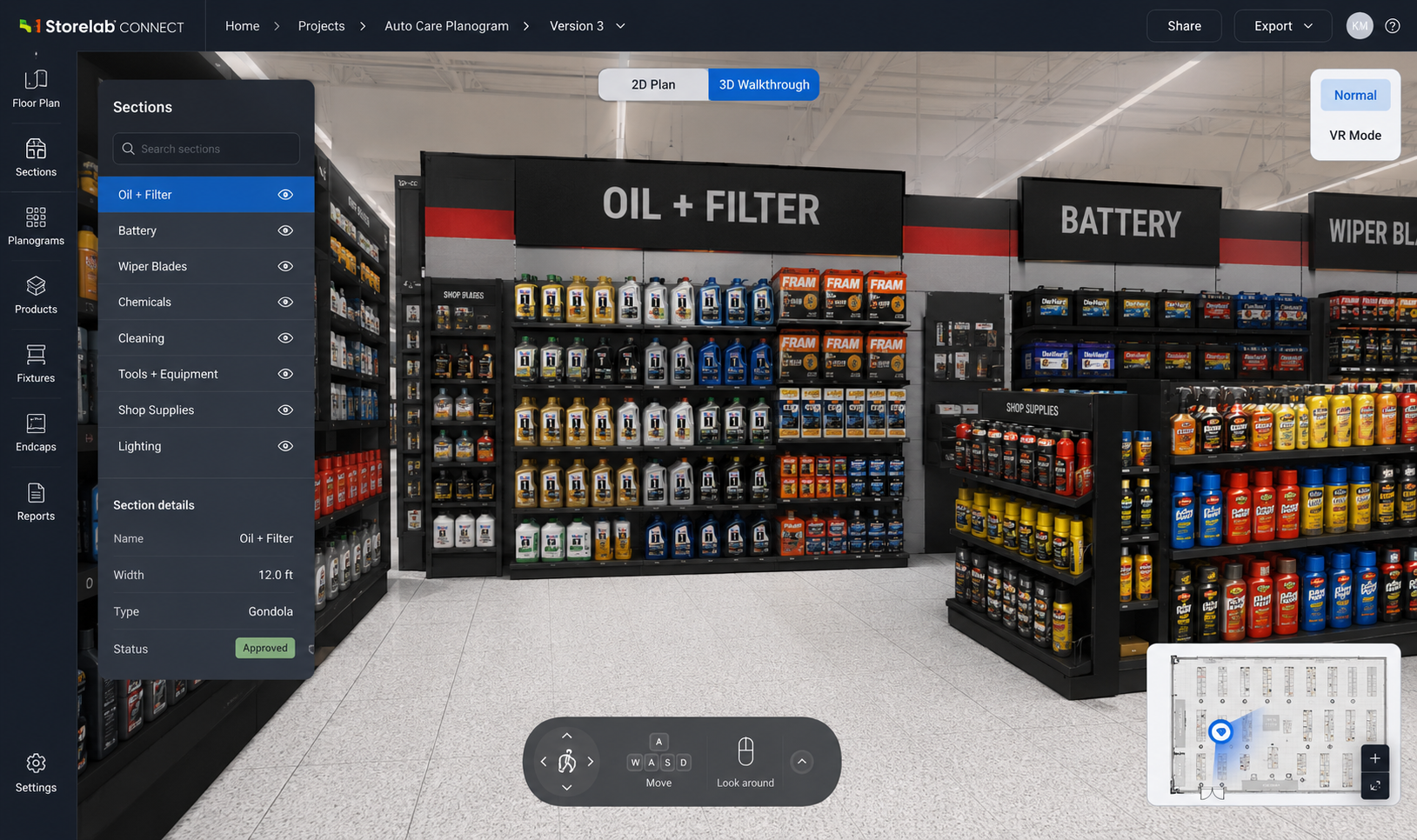Toggle visibility of Oil + Filter section

285,195
